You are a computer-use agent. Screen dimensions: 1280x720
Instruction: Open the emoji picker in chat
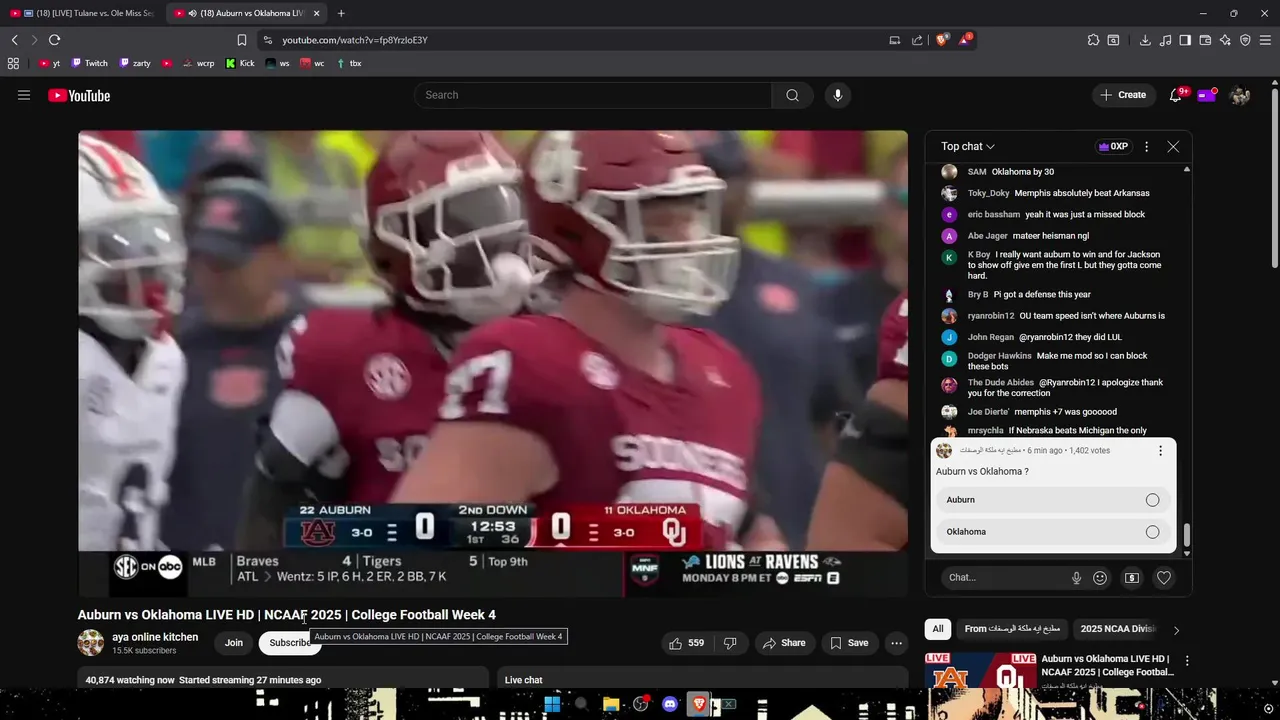pos(1100,577)
